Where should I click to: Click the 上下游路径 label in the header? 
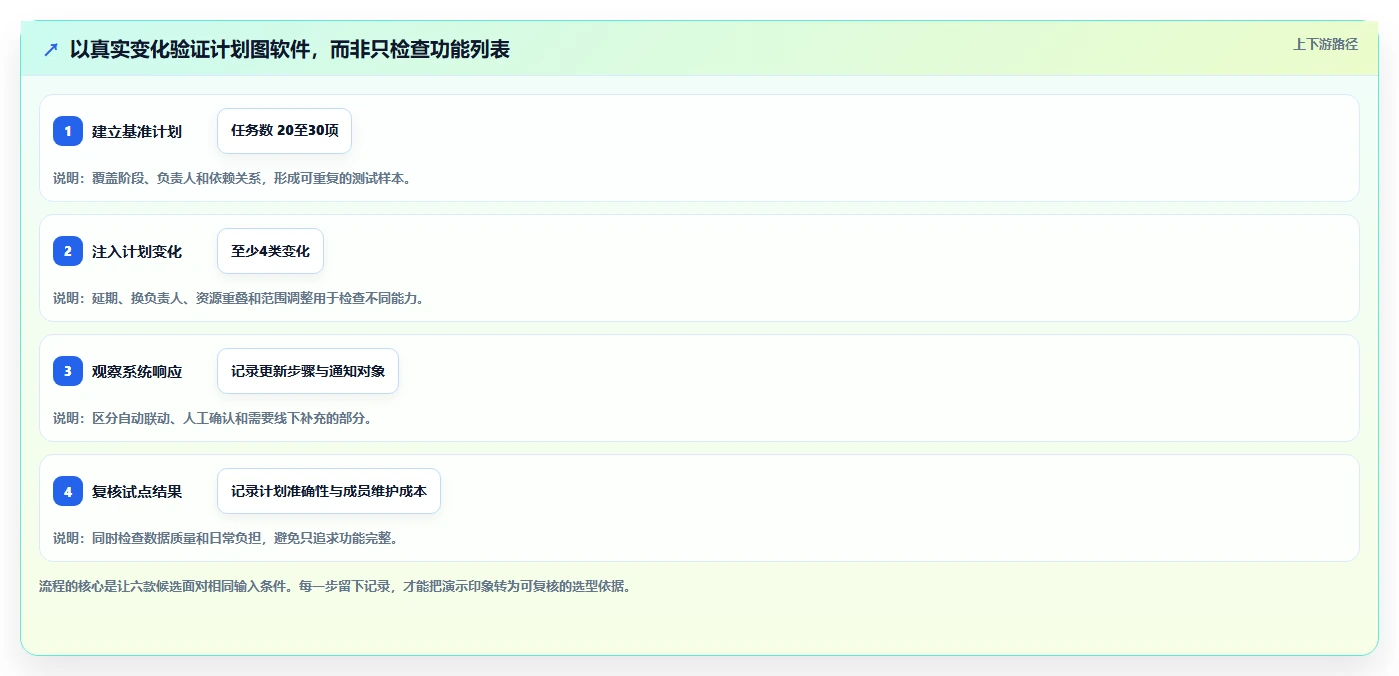1325,44
